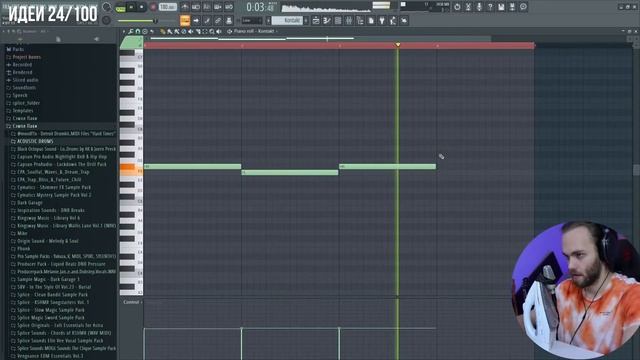Expand the Speech folder
The width and height of the screenshot is (640, 360).
pyautogui.click(x=17, y=95)
